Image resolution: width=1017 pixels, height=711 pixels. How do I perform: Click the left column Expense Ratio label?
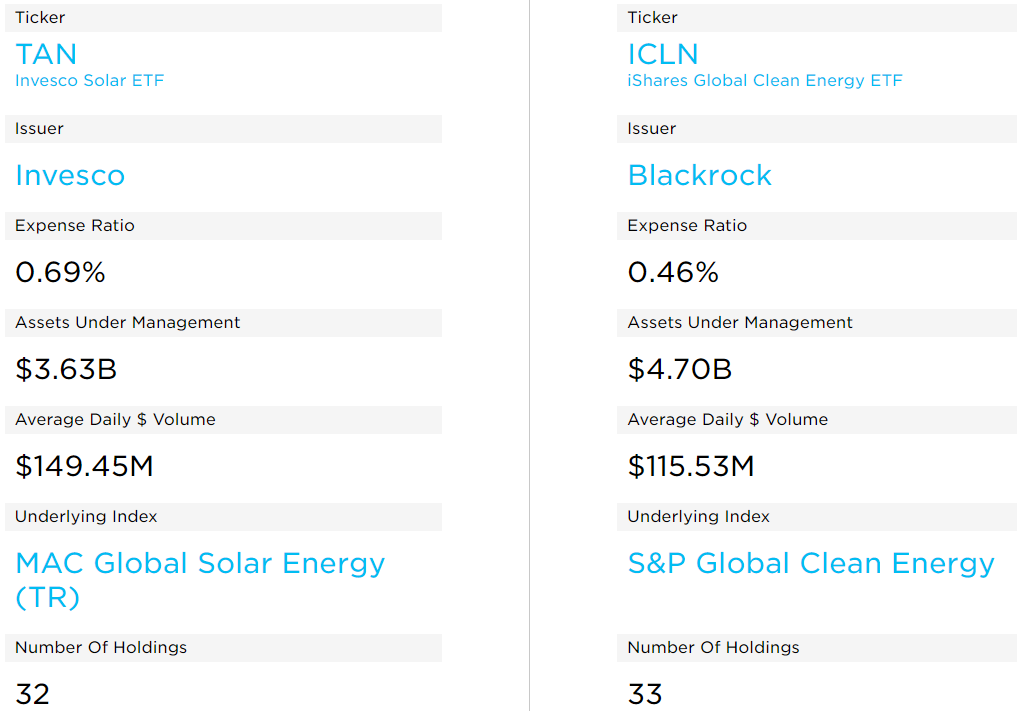tap(75, 226)
